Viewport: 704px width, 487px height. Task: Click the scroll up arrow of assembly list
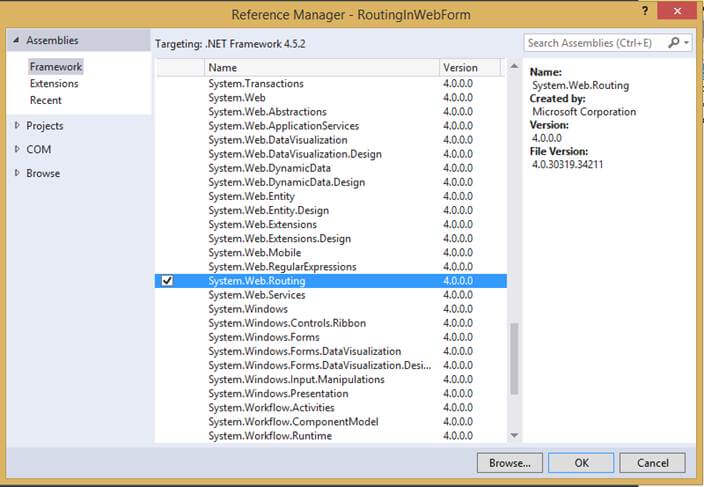(x=515, y=66)
